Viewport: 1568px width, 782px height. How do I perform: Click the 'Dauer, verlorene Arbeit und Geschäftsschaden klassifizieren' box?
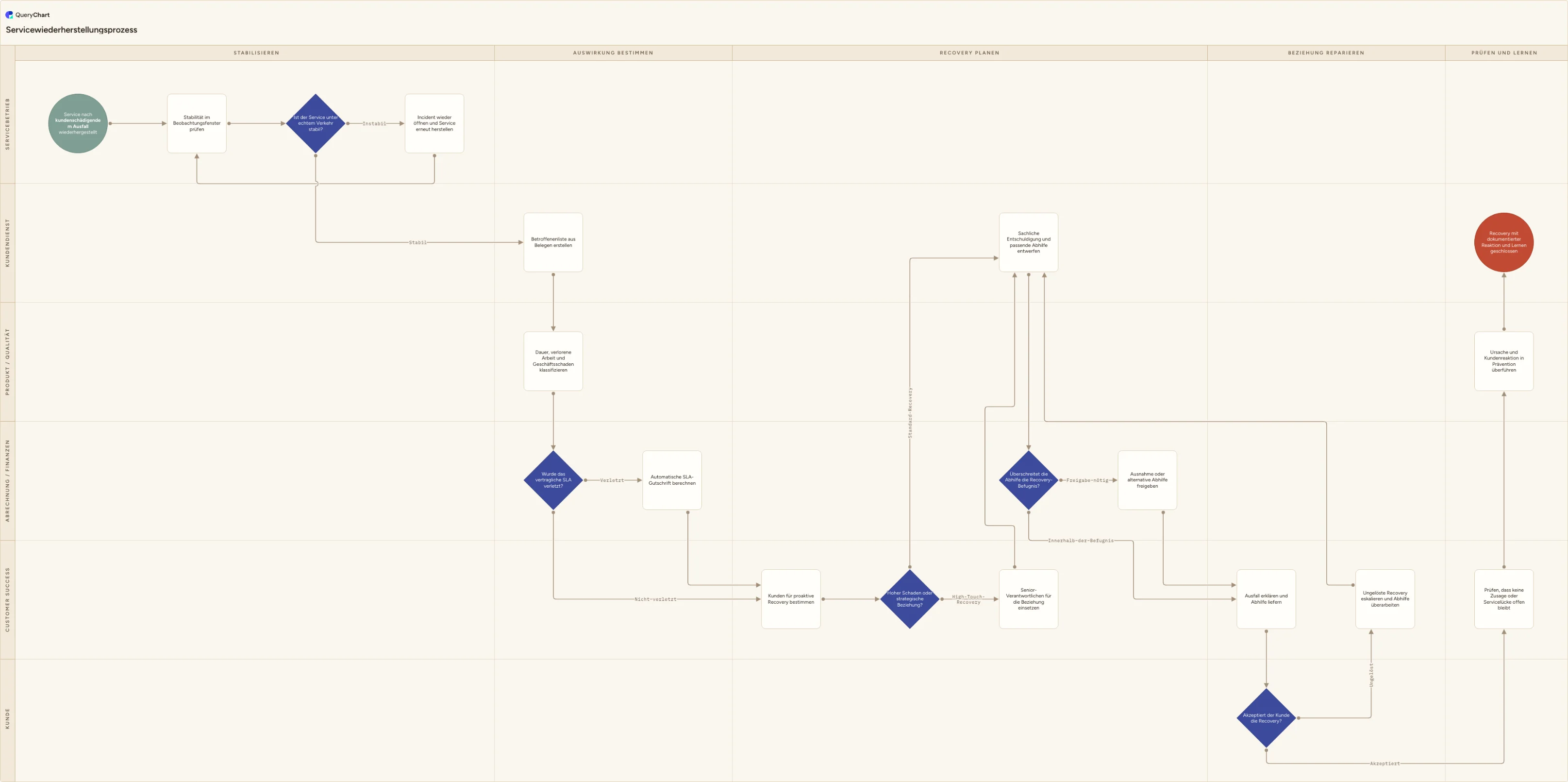coord(553,361)
